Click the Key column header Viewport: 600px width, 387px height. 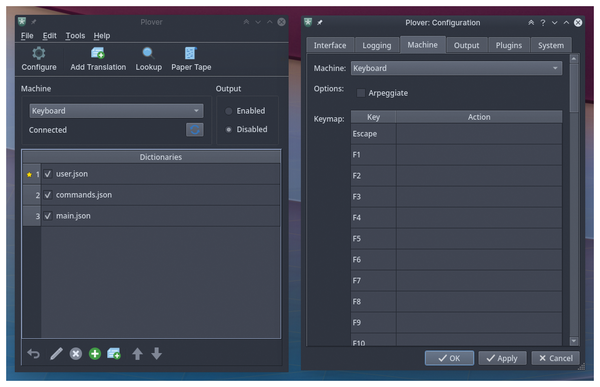(373, 117)
